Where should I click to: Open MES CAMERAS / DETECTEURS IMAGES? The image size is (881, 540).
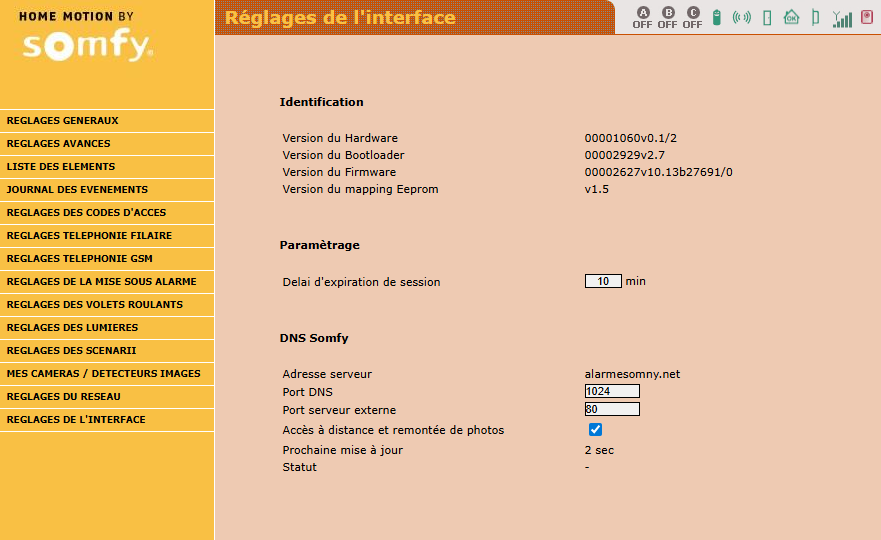[107, 374]
